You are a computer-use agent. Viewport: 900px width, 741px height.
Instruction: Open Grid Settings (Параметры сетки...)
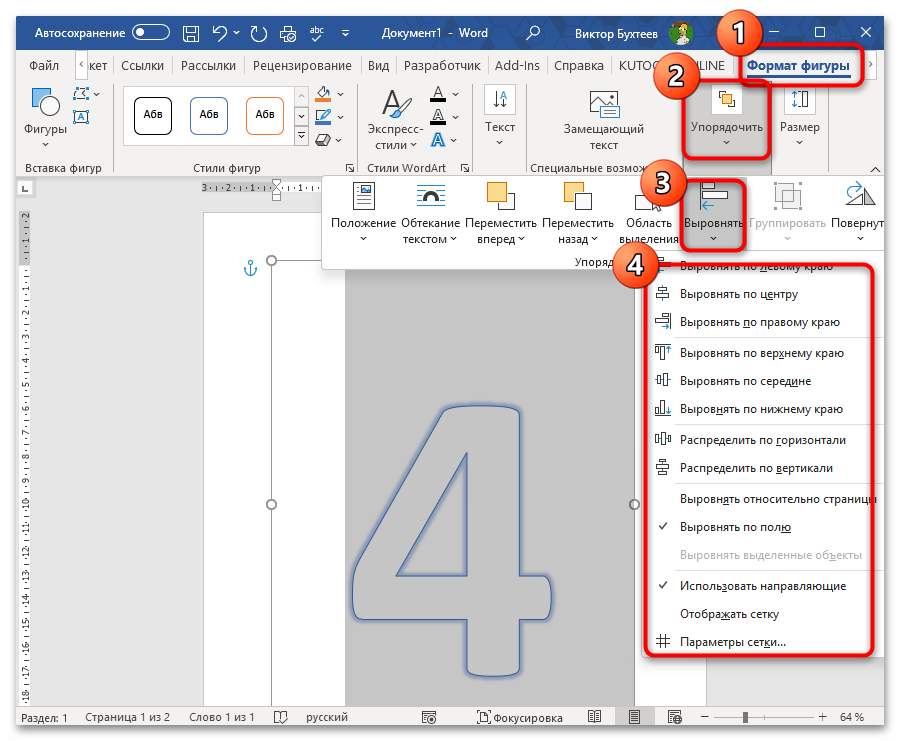(732, 642)
